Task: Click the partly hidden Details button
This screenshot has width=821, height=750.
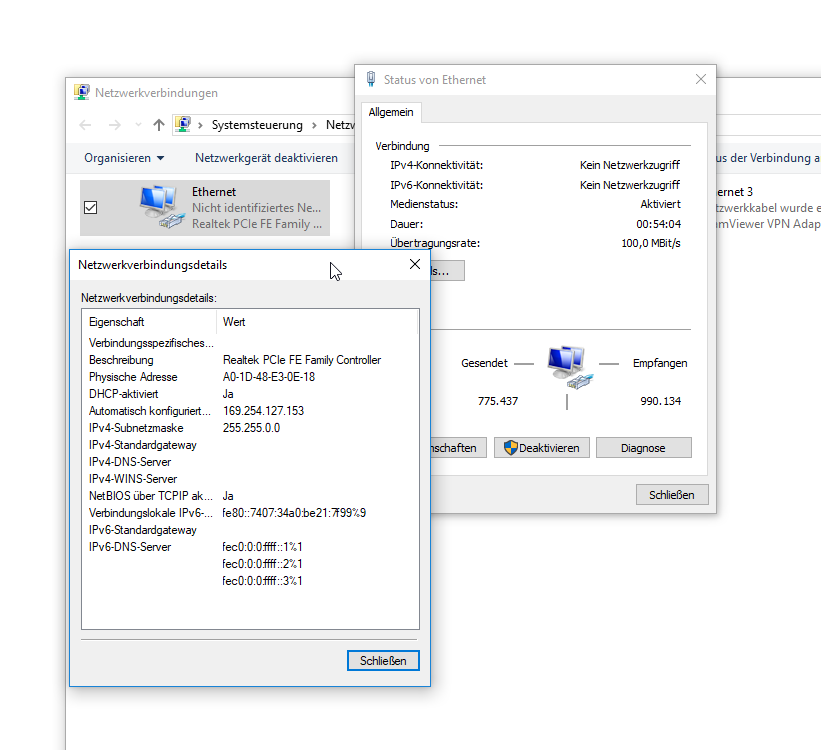Action: pos(447,271)
